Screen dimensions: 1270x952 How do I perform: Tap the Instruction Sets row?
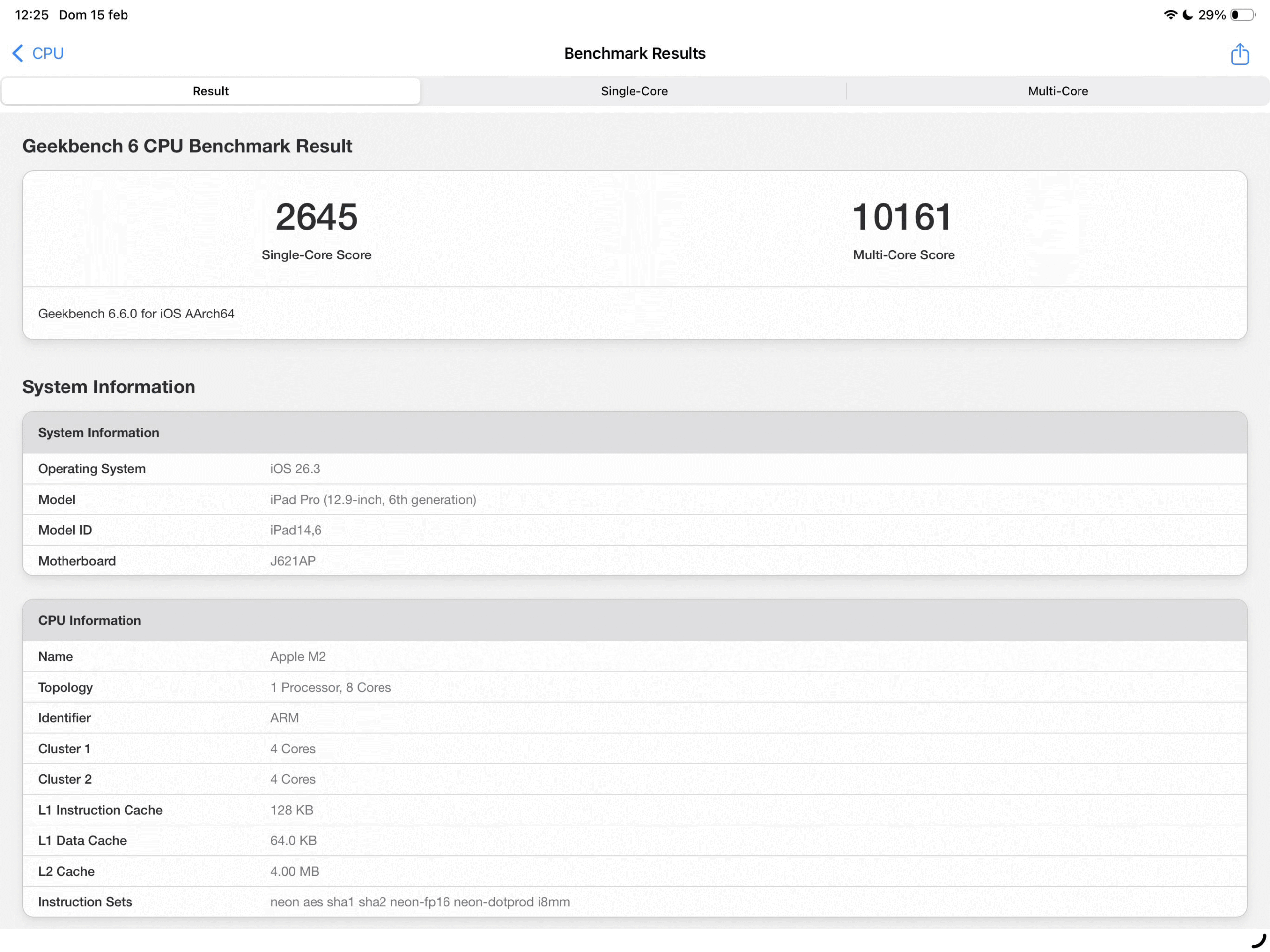[635, 901]
